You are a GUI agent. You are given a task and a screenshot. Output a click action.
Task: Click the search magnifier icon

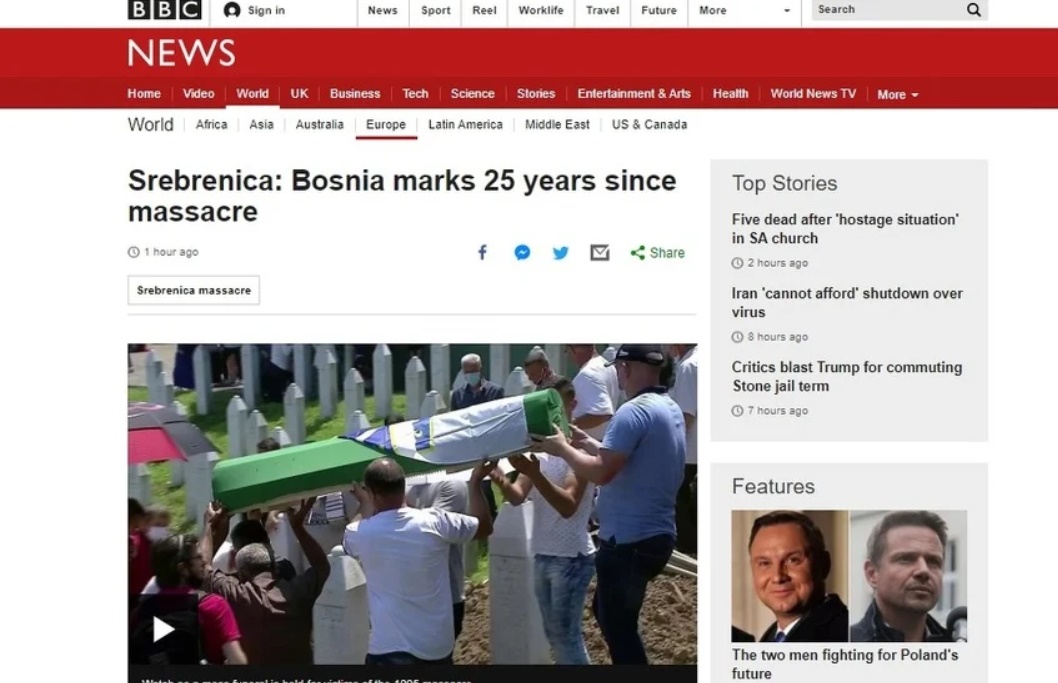pos(974,9)
